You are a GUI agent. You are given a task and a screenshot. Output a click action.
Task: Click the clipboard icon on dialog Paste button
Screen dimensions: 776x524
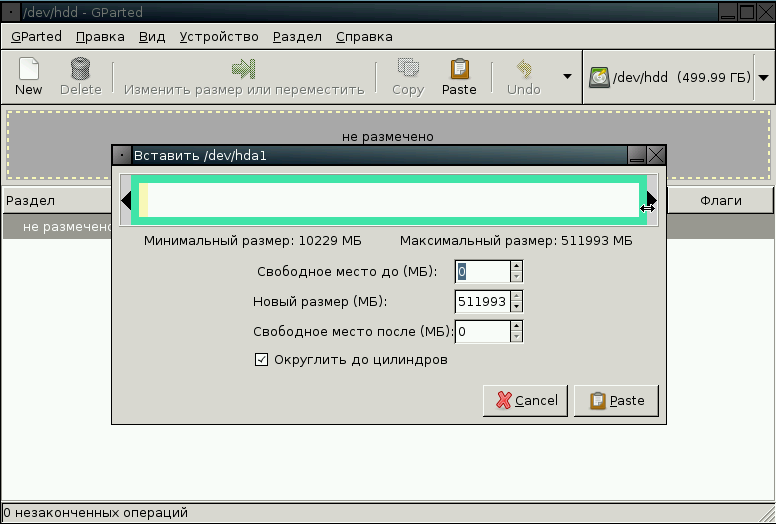598,400
